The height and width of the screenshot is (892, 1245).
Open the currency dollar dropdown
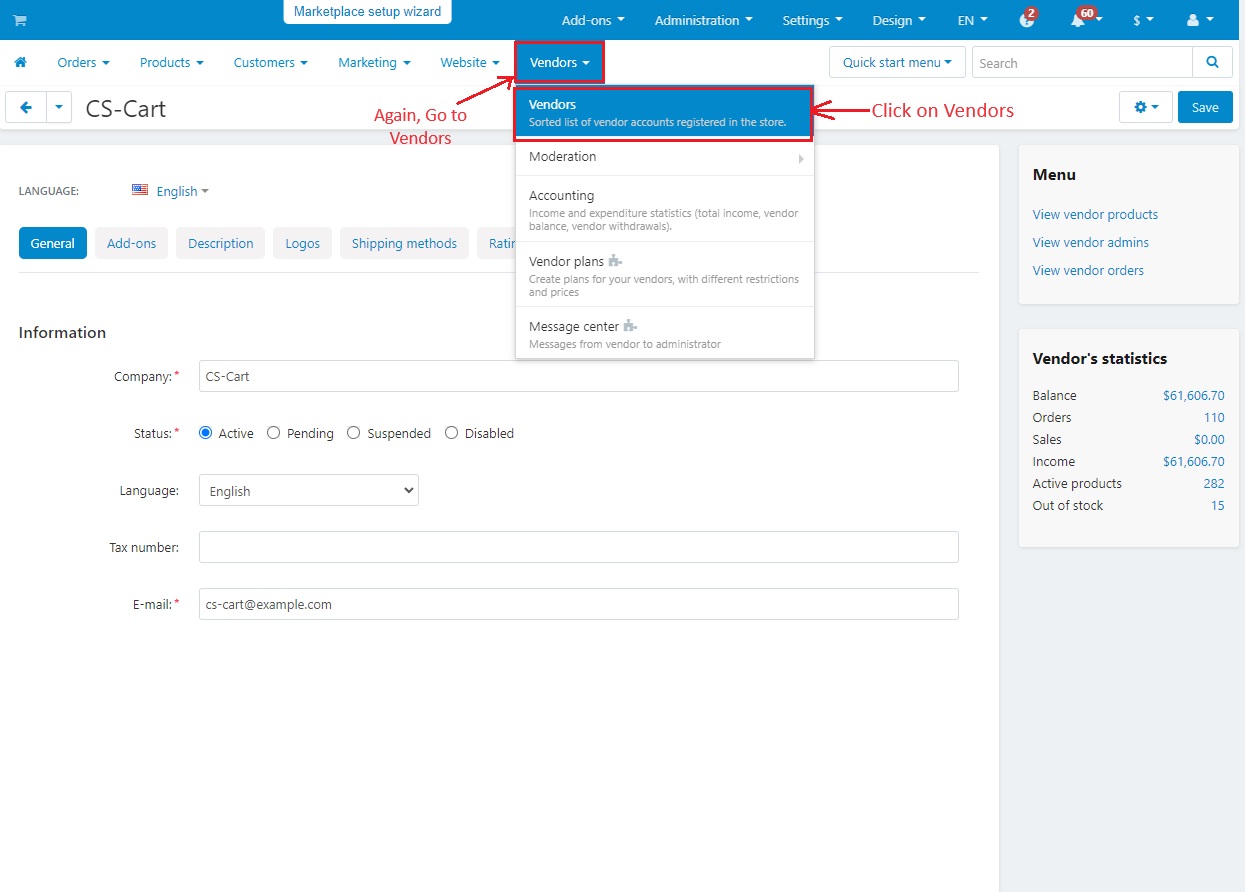coord(1143,20)
